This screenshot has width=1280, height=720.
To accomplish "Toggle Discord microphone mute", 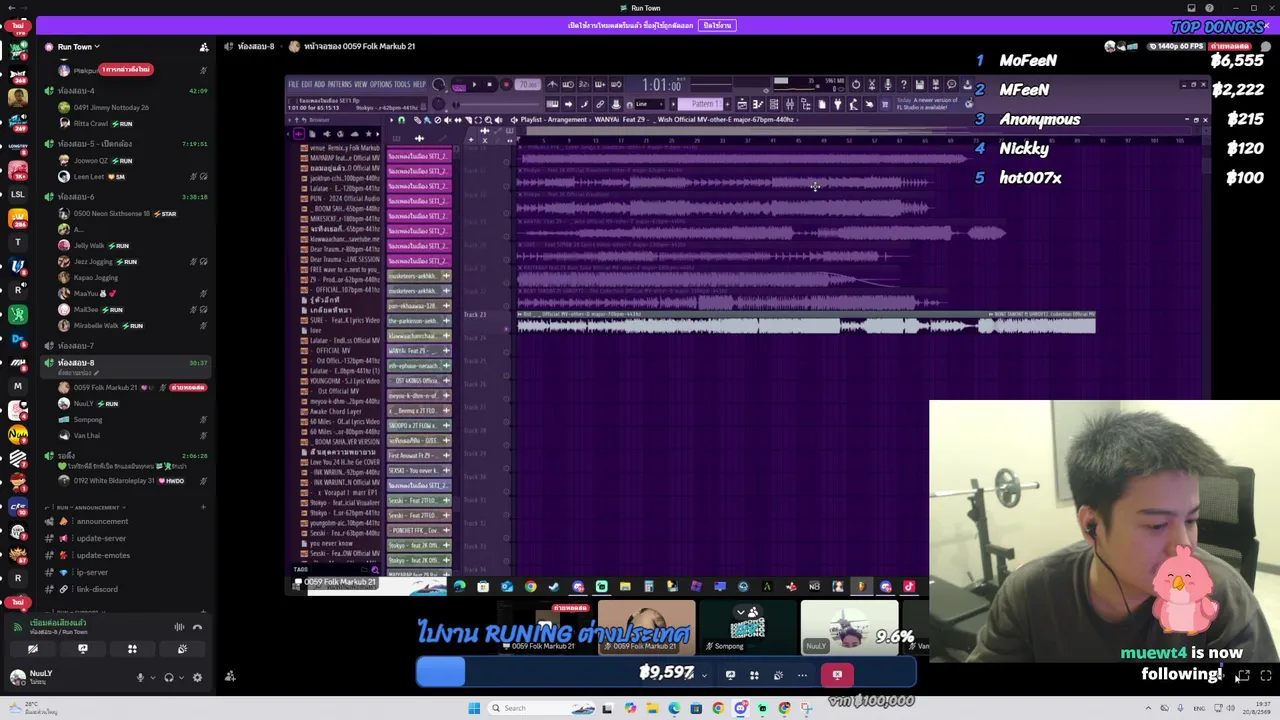I will click(140, 677).
